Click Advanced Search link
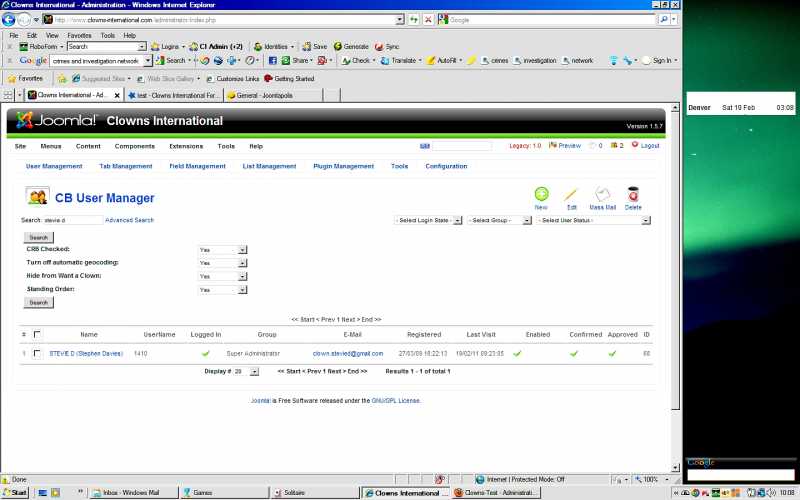Screen dimensions: 800x500 click(x=129, y=220)
